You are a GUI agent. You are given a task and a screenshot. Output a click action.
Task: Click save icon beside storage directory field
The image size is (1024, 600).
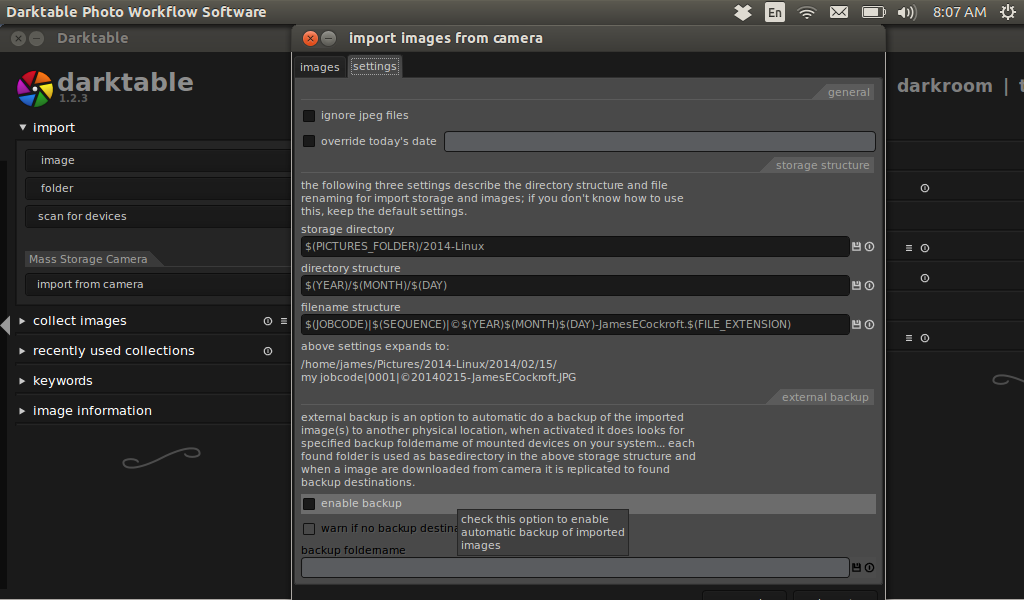pyautogui.click(x=857, y=247)
